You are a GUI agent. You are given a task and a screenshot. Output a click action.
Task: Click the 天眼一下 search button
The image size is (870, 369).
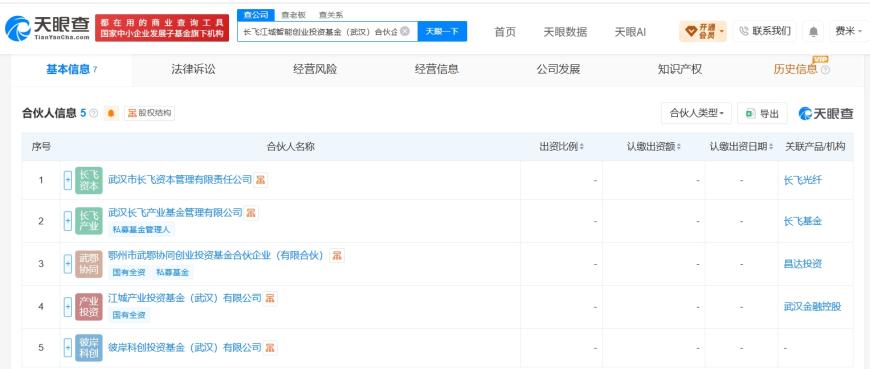442,31
